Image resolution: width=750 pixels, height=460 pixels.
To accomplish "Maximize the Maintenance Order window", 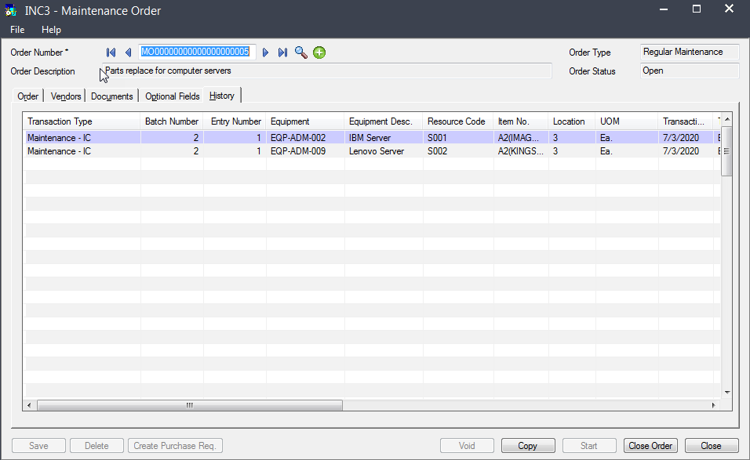I will pyautogui.click(x=696, y=9).
